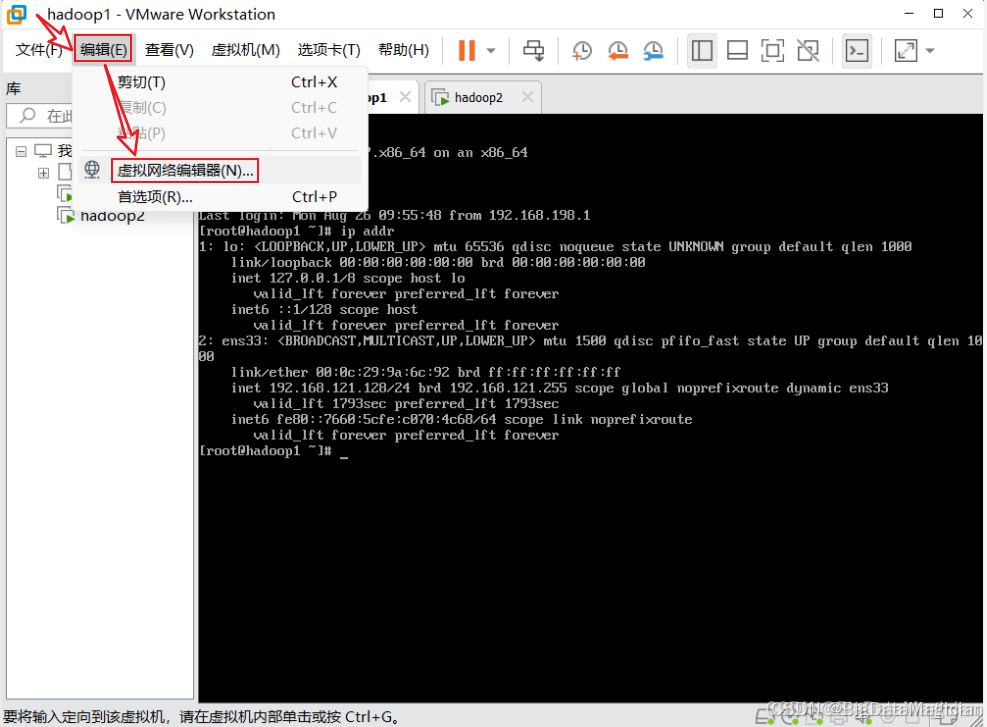
Task: Open the 选项卡(T) menu
Action: [329, 50]
